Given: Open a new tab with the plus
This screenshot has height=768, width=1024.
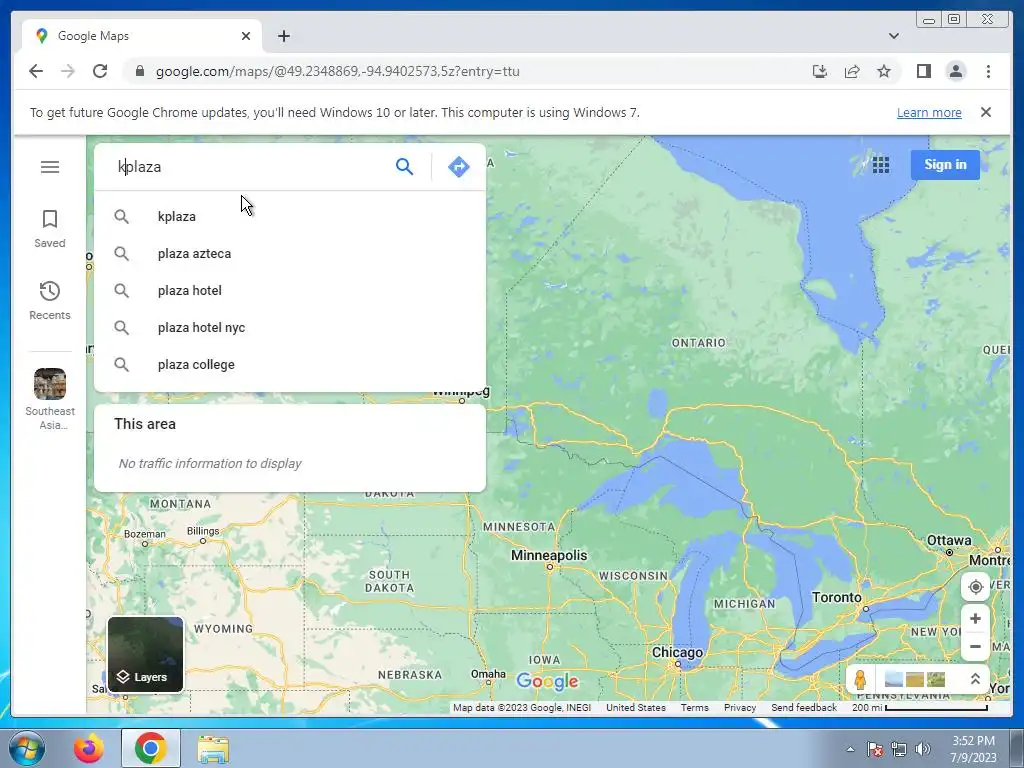Looking at the screenshot, I should pos(283,36).
